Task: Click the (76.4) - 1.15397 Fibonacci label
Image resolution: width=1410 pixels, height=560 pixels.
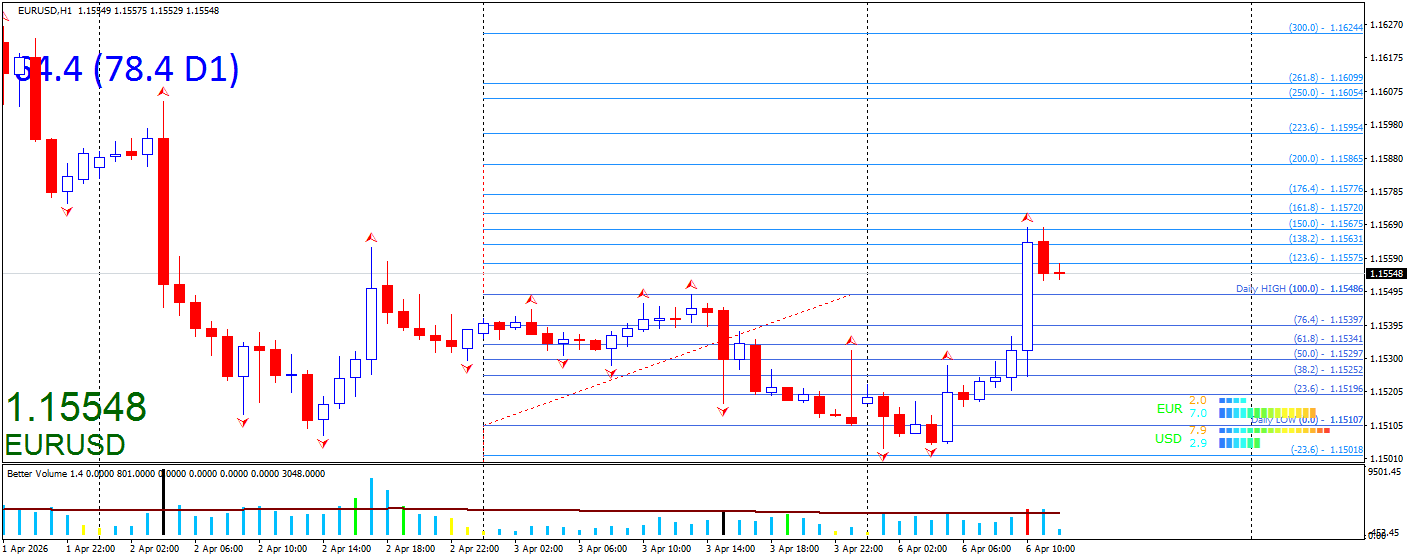Action: point(1329,320)
